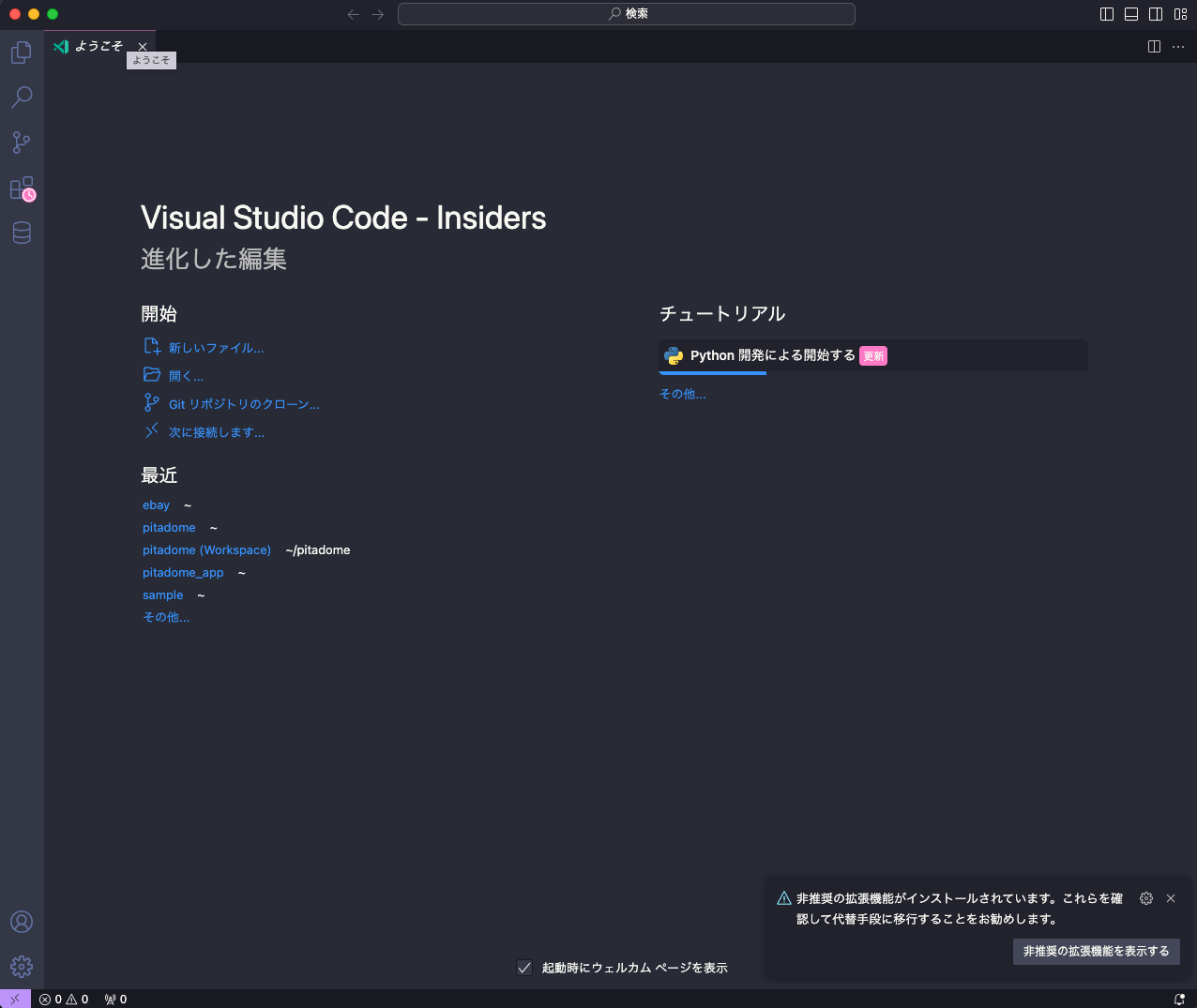Click the VS Code logo on ようこそ tab
This screenshot has width=1197, height=1008.
point(61,47)
